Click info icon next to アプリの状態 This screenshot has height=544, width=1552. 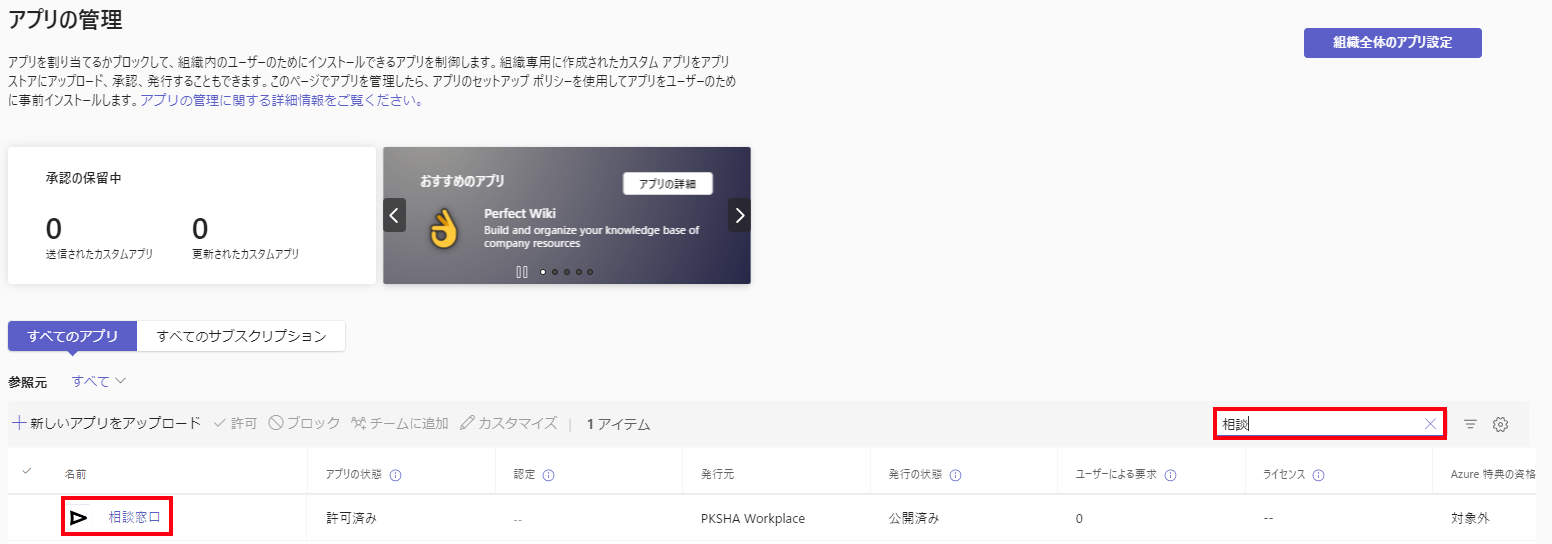(x=395, y=475)
